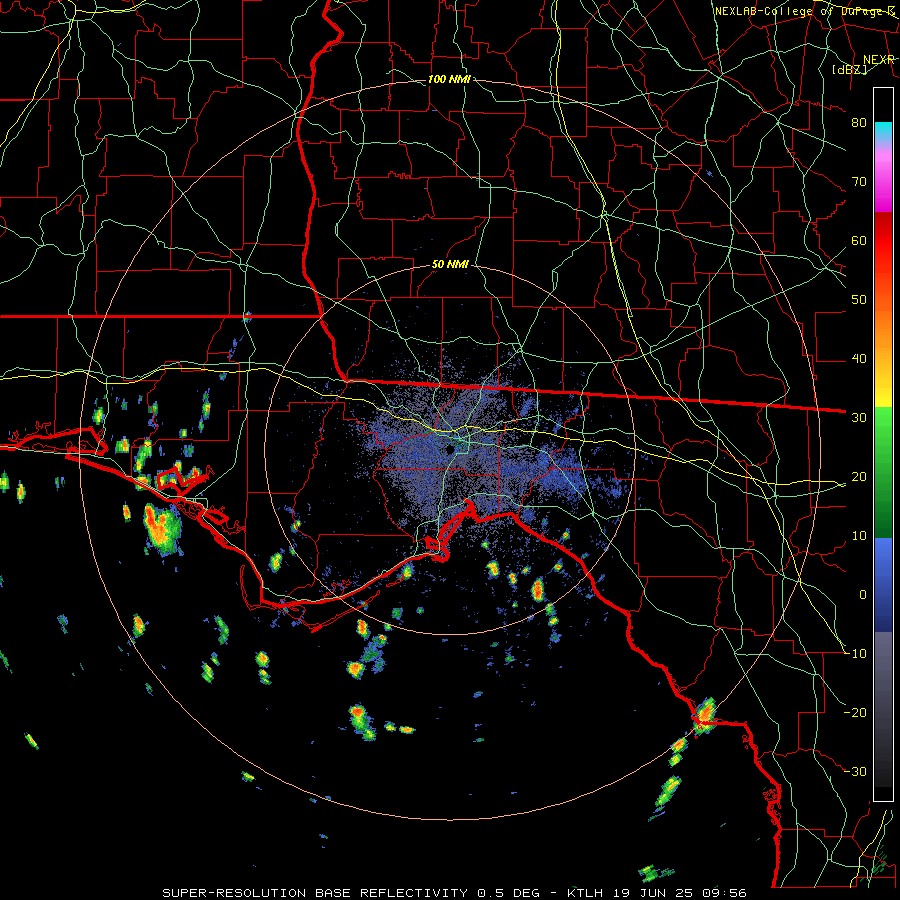900x900 pixels.
Task: Click the black radar site dot at ring center
Action: 451,448
